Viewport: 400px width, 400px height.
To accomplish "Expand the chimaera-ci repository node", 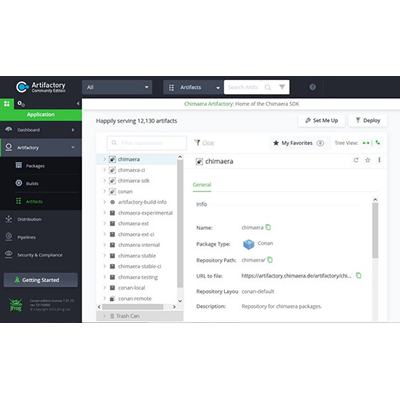I will coord(104,170).
